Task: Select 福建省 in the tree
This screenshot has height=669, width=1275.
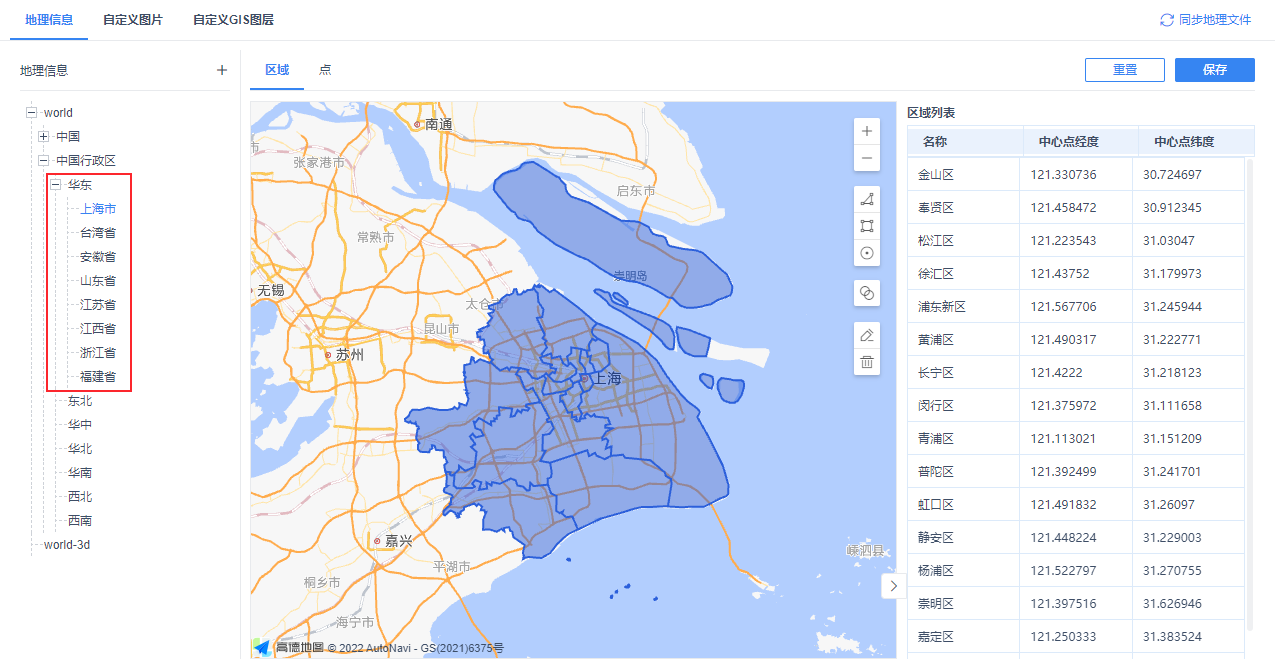Action: (98, 377)
